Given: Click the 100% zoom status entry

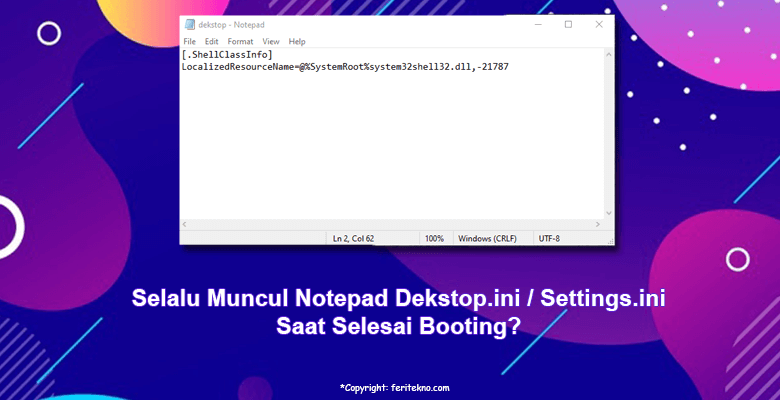Looking at the screenshot, I should coord(434,239).
